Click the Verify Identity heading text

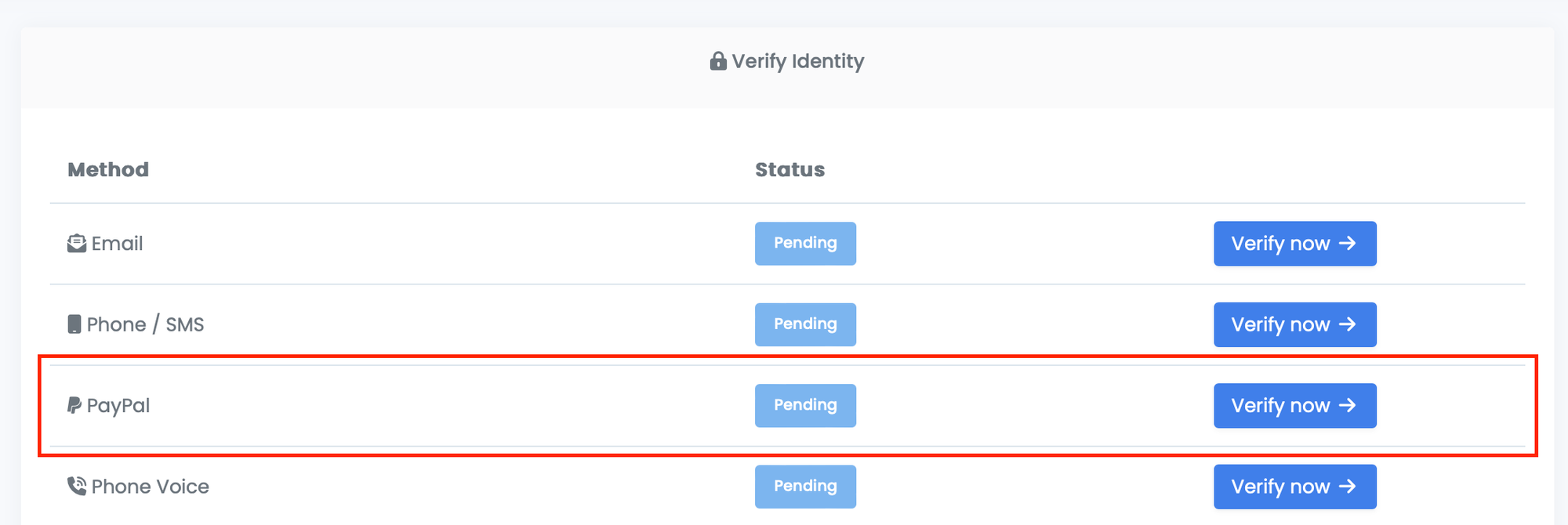point(797,61)
